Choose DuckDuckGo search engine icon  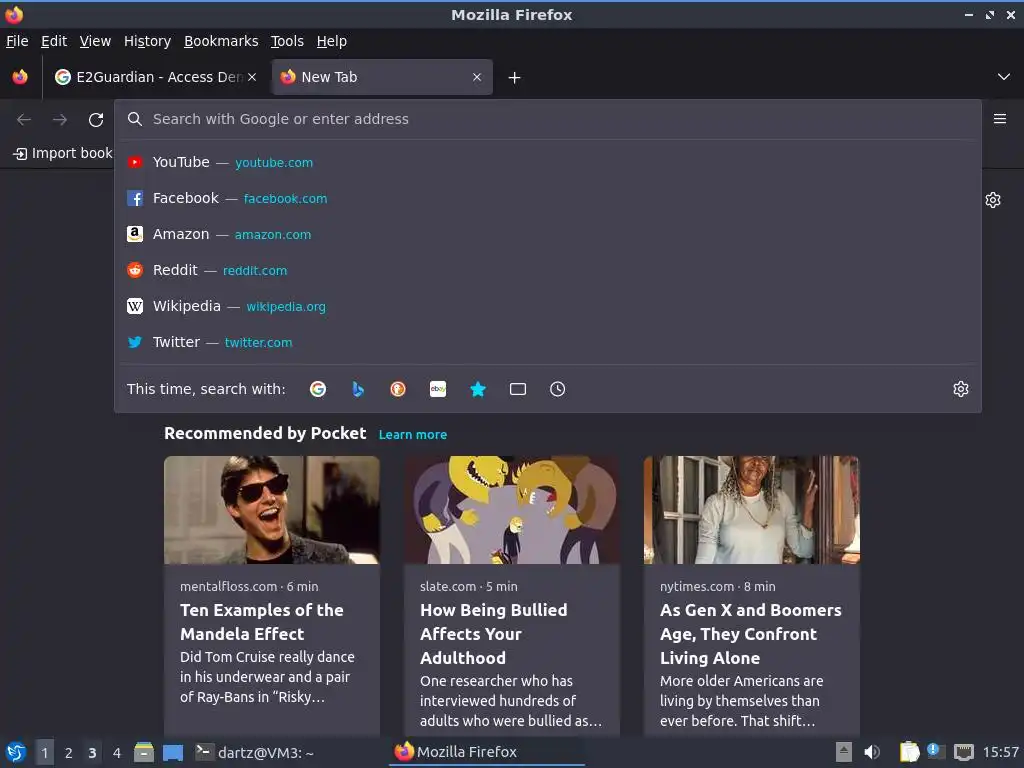click(x=398, y=389)
